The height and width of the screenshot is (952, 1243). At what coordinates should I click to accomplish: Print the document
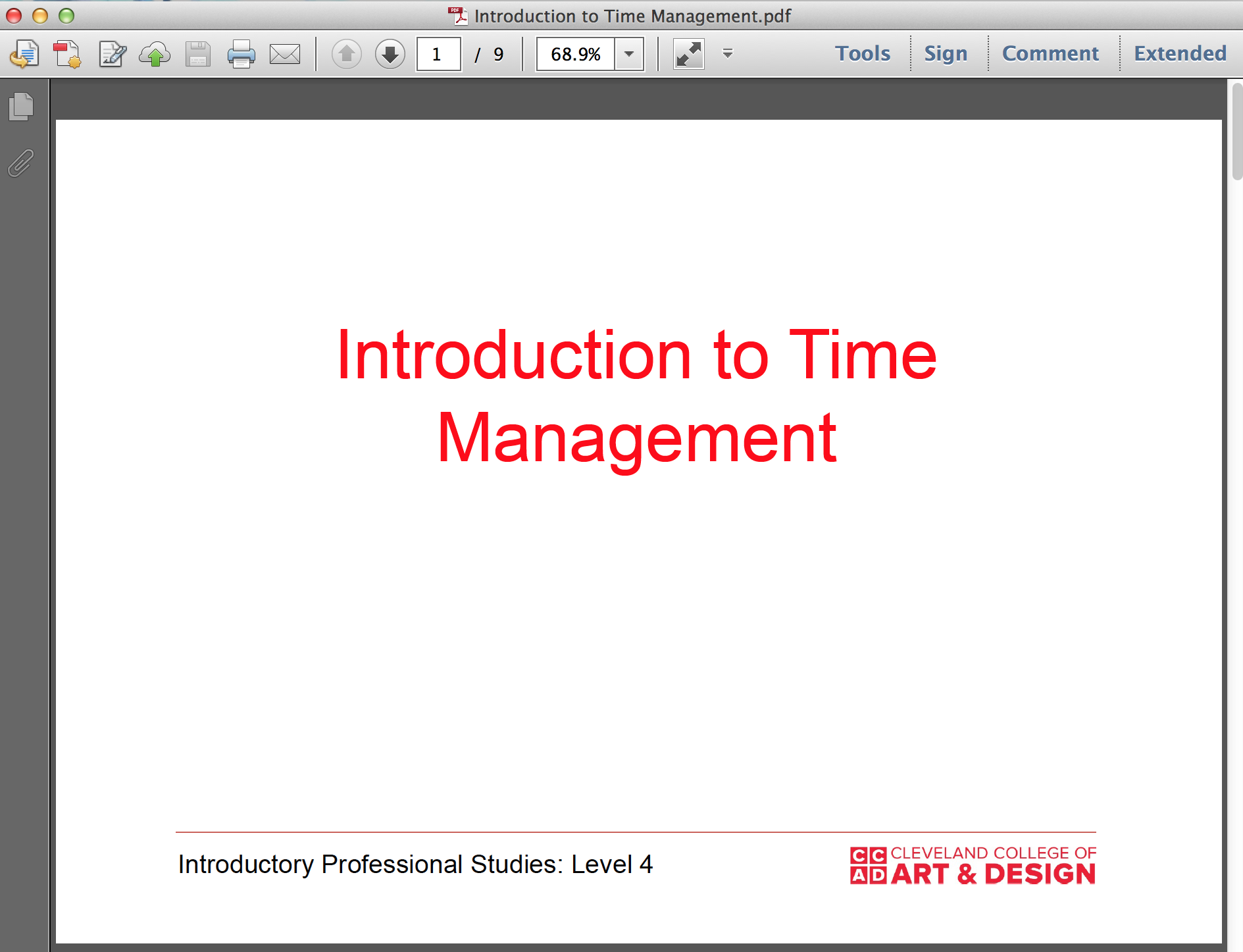tap(241, 54)
